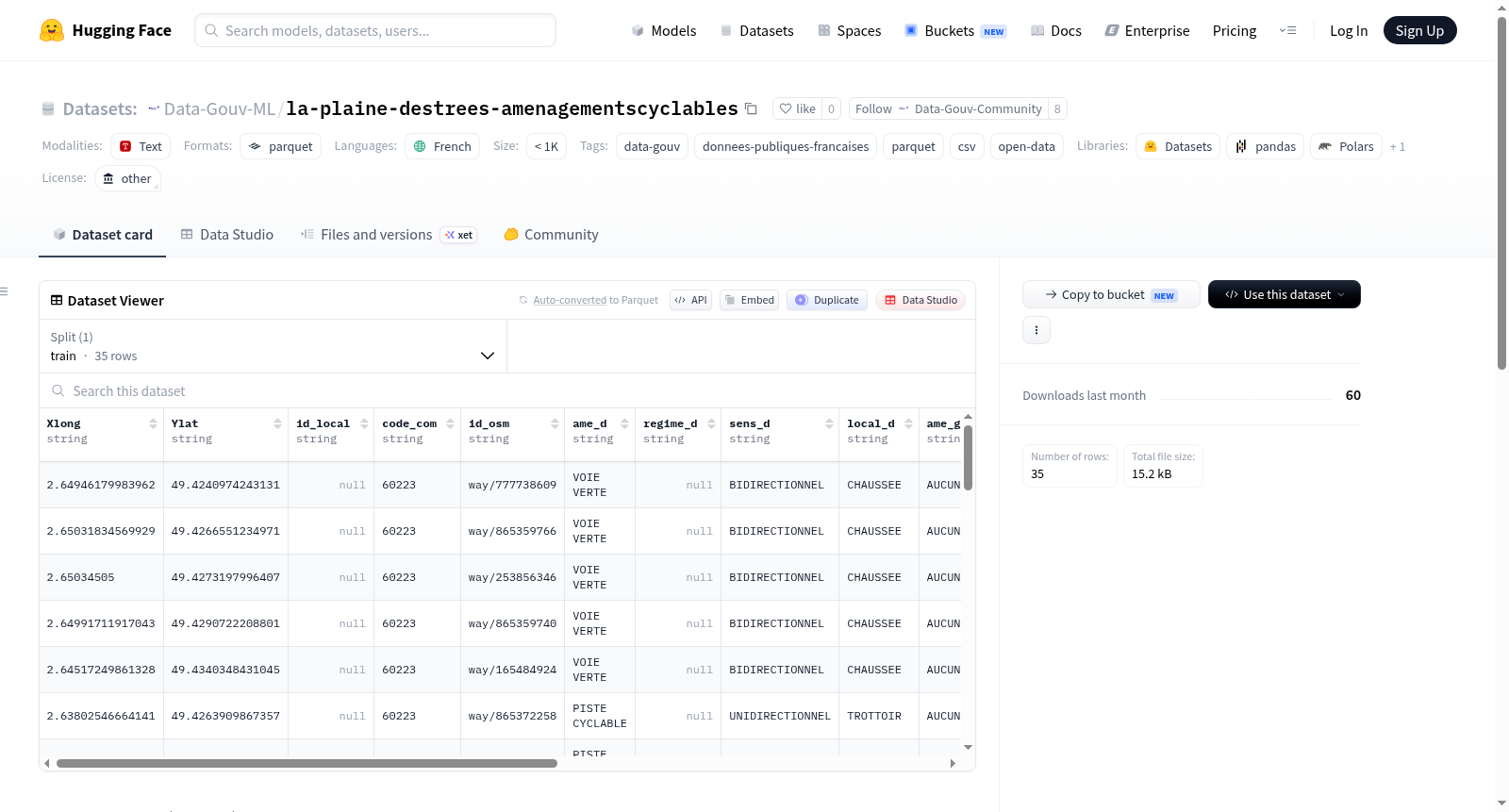Sort the code_com column

pos(450,423)
